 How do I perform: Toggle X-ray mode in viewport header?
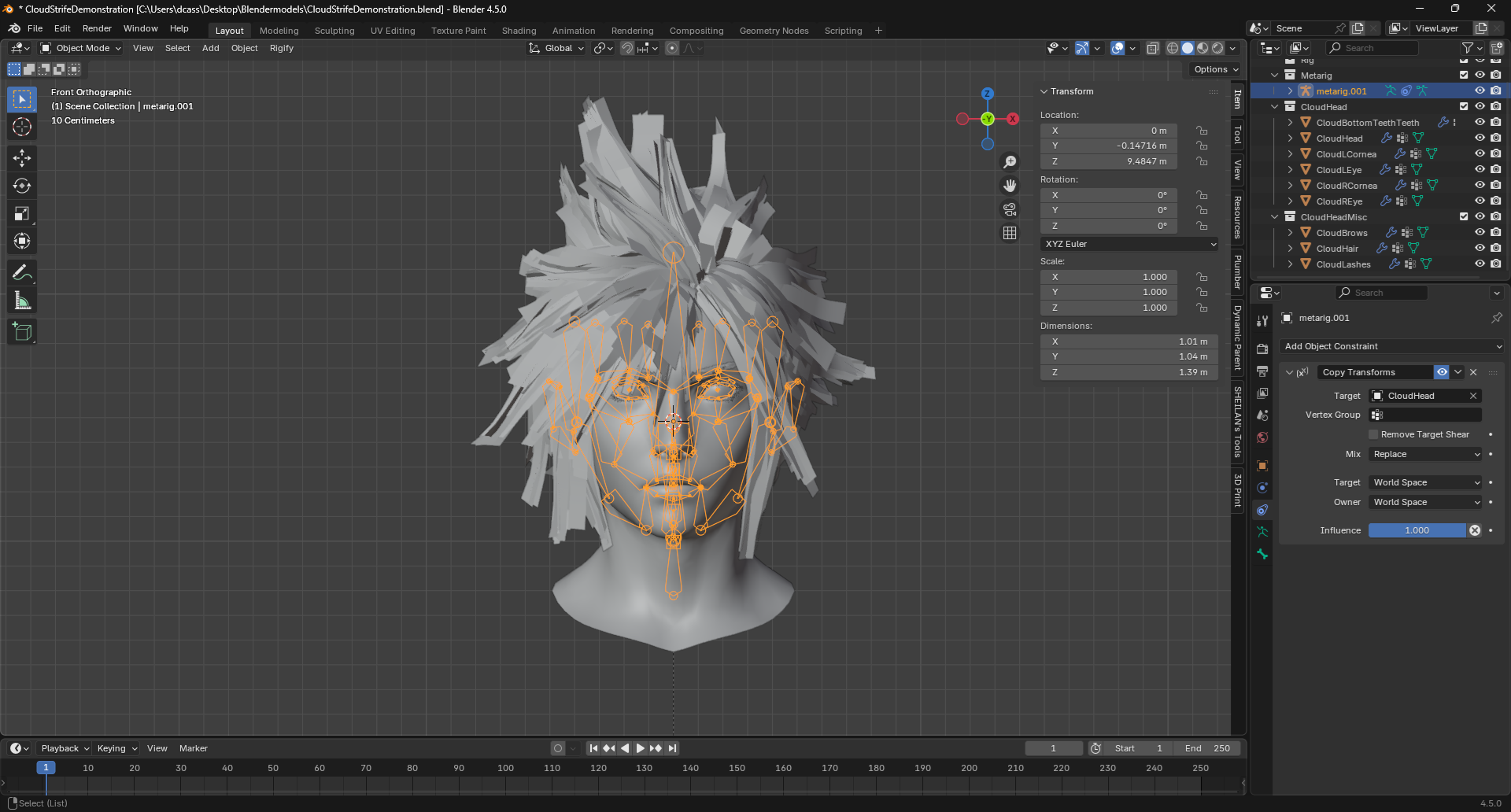1153,48
